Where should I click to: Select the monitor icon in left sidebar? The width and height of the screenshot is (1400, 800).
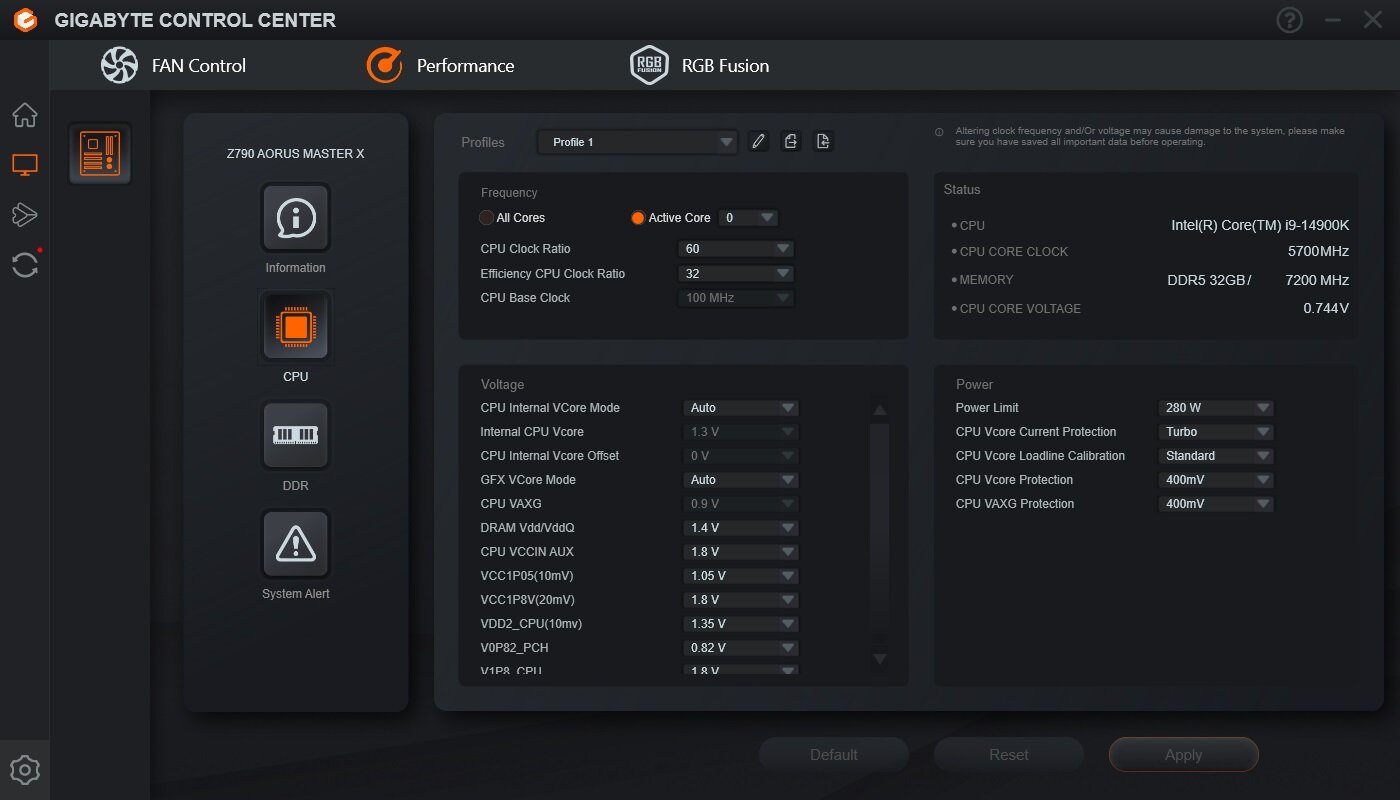pos(25,165)
